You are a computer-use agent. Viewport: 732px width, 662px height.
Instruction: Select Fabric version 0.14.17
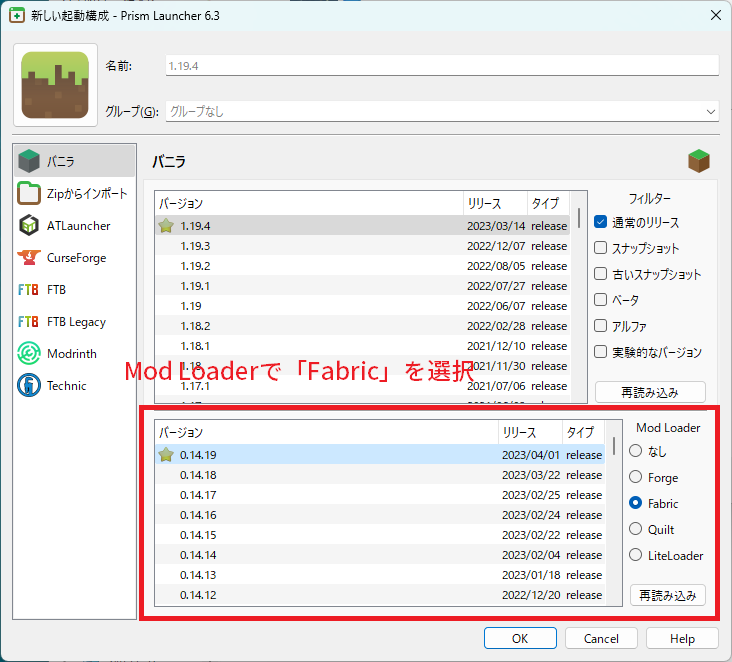tap(380, 495)
